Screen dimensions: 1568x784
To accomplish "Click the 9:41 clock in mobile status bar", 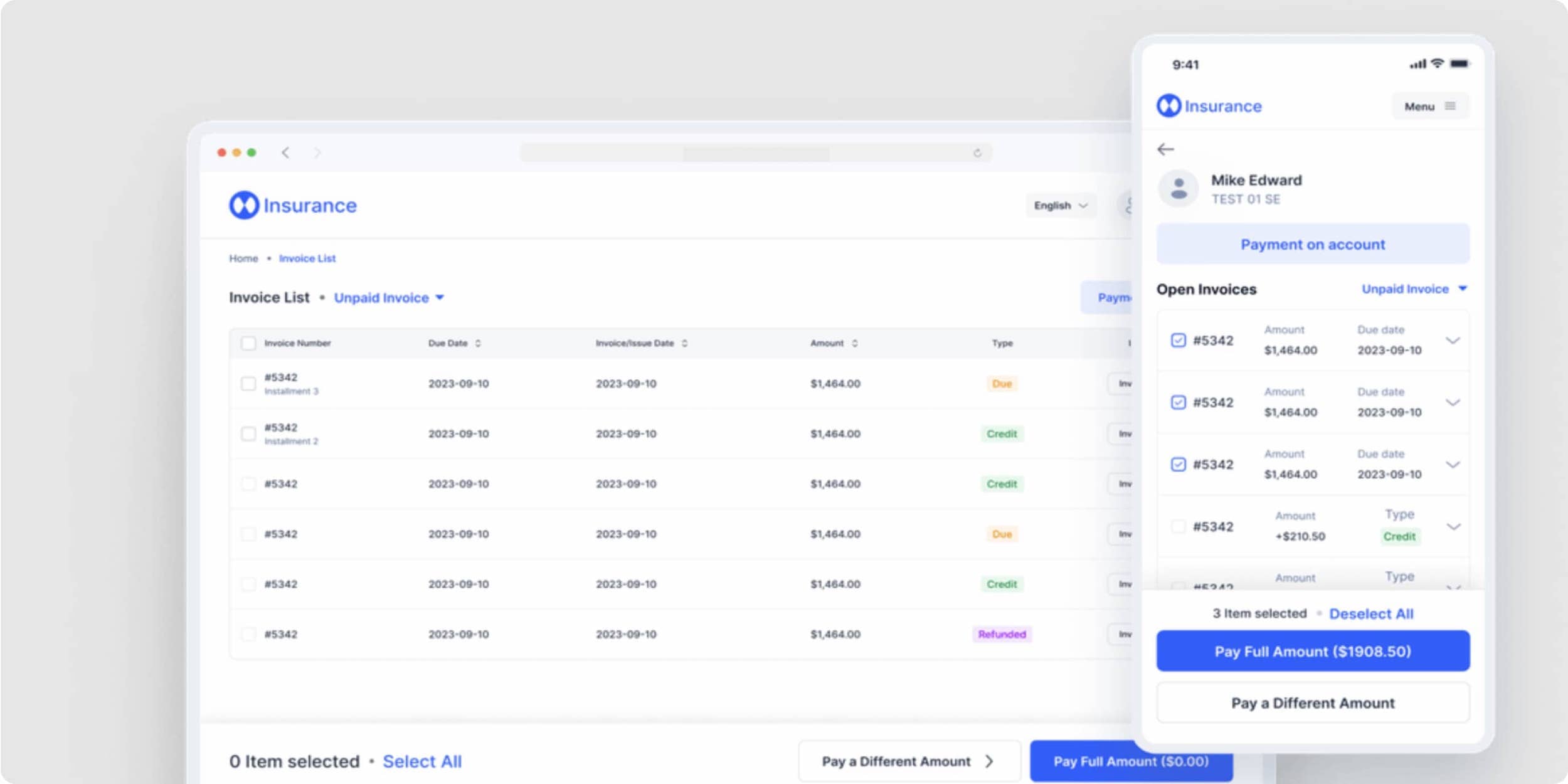I will pos(1185,64).
